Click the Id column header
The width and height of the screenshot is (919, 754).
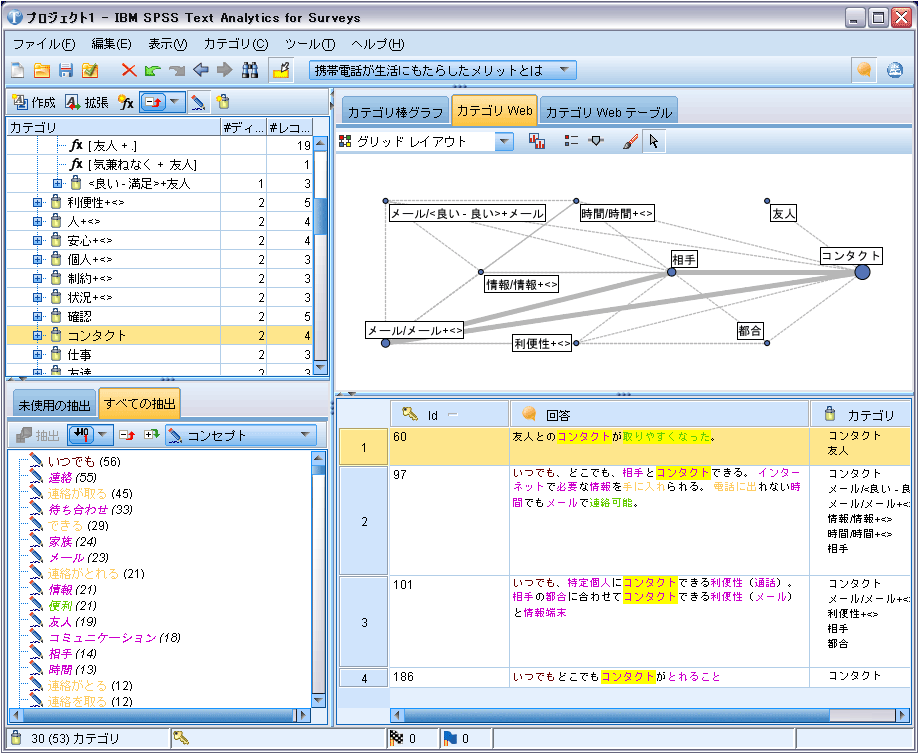[x=449, y=415]
